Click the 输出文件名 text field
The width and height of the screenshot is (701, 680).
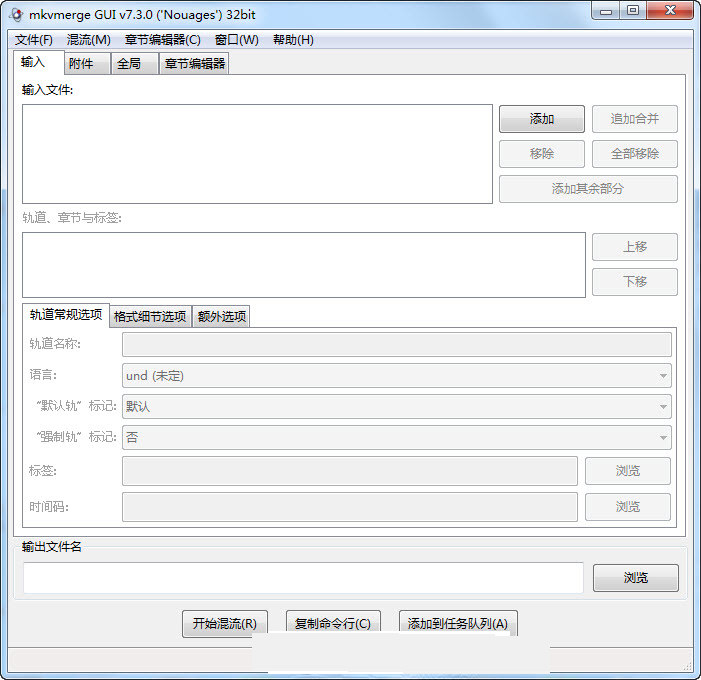304,578
